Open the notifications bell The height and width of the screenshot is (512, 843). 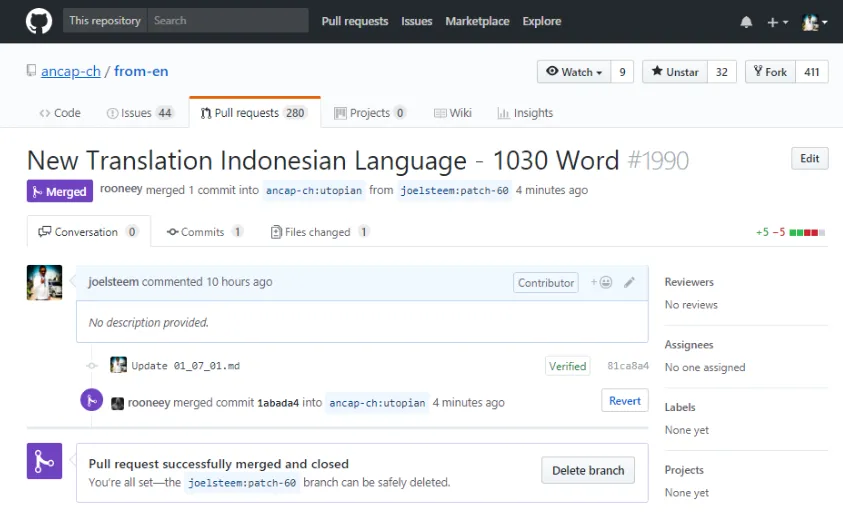pos(746,22)
